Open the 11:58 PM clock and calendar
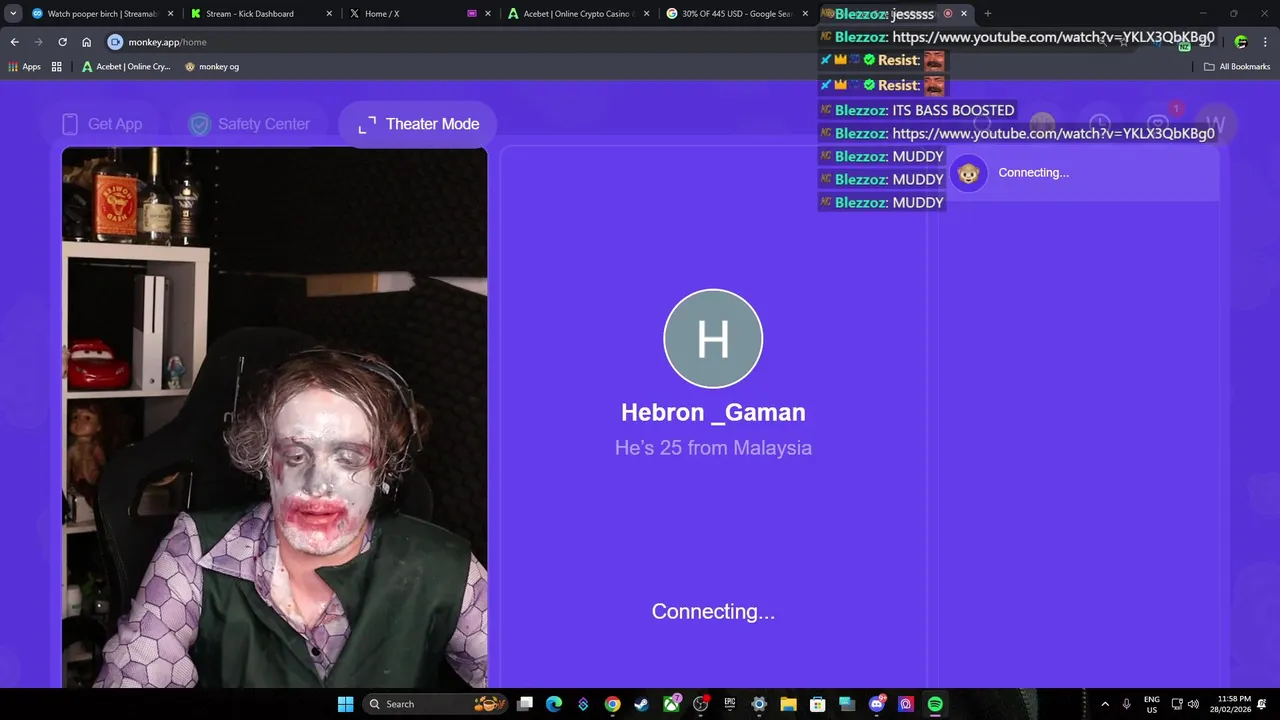The height and width of the screenshot is (720, 1280). click(x=1233, y=704)
